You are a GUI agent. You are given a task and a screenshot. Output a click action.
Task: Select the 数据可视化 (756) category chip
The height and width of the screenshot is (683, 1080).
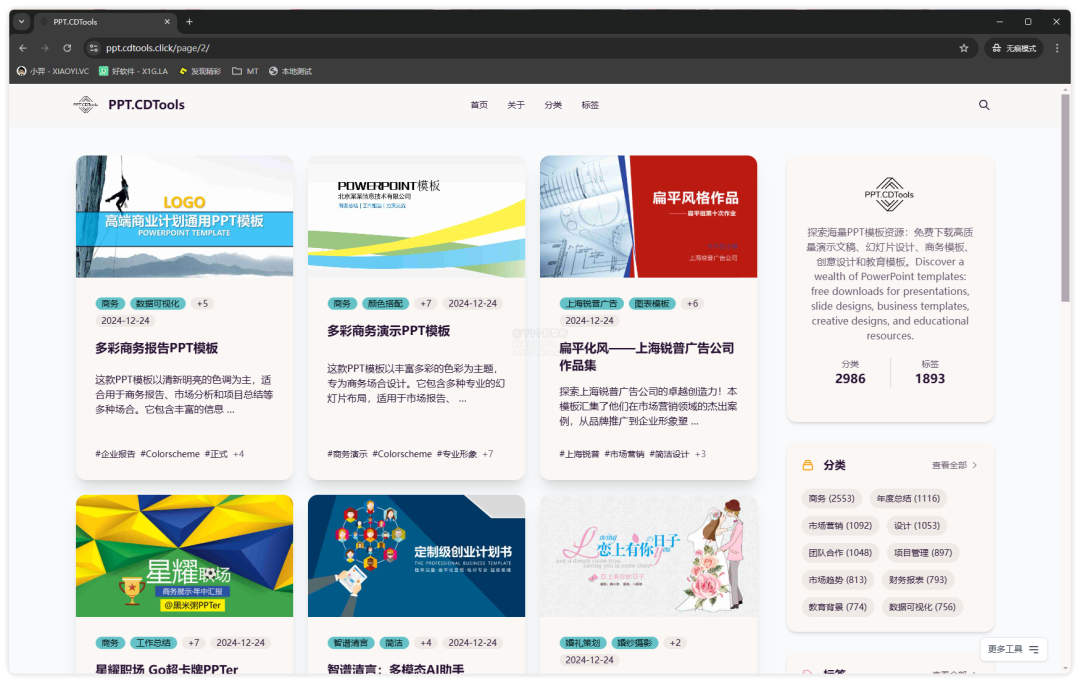coord(922,607)
